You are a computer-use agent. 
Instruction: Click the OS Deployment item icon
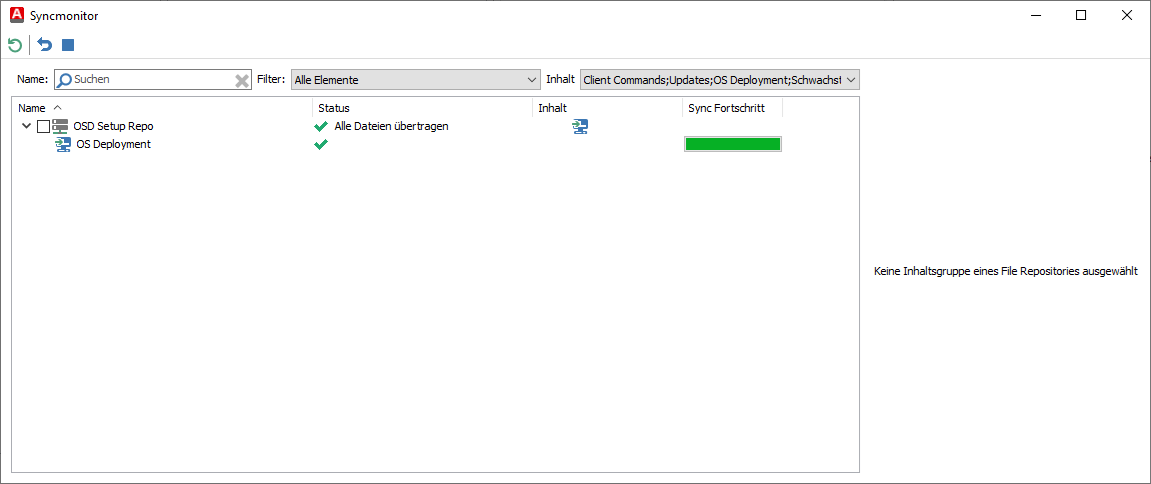pos(63,144)
